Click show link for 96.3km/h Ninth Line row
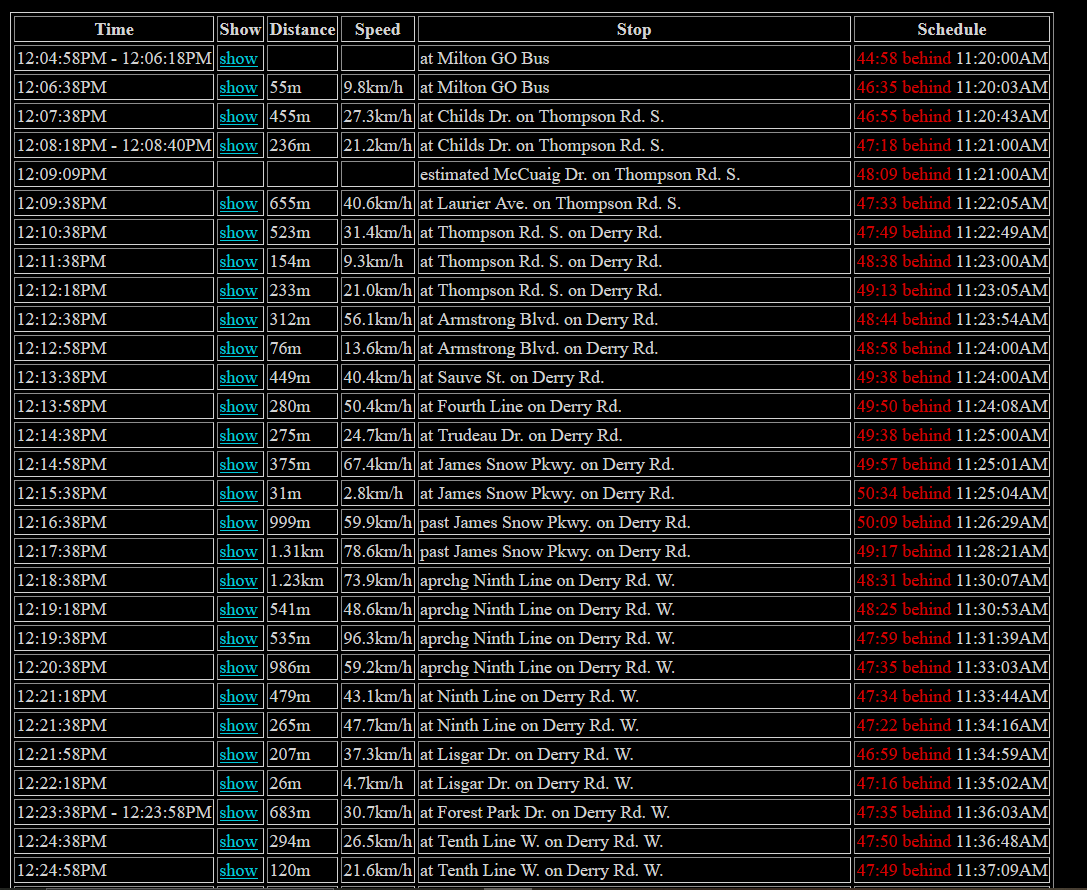This screenshot has height=890, width=1087. [x=238, y=639]
